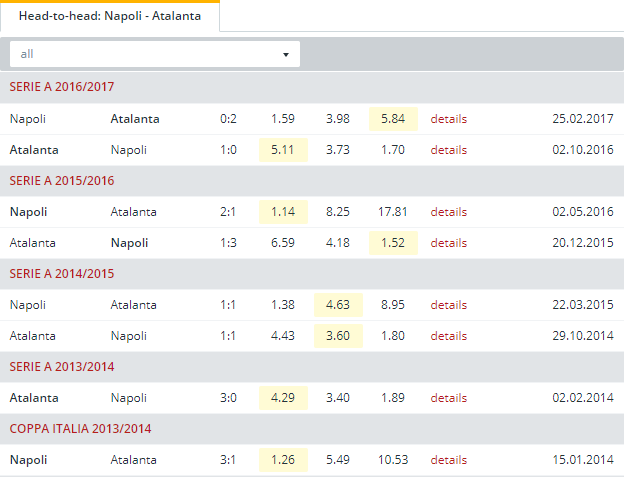Viewport: 624px width, 477px height.
Task: Click the date 02.10.2016
Action: click(583, 150)
